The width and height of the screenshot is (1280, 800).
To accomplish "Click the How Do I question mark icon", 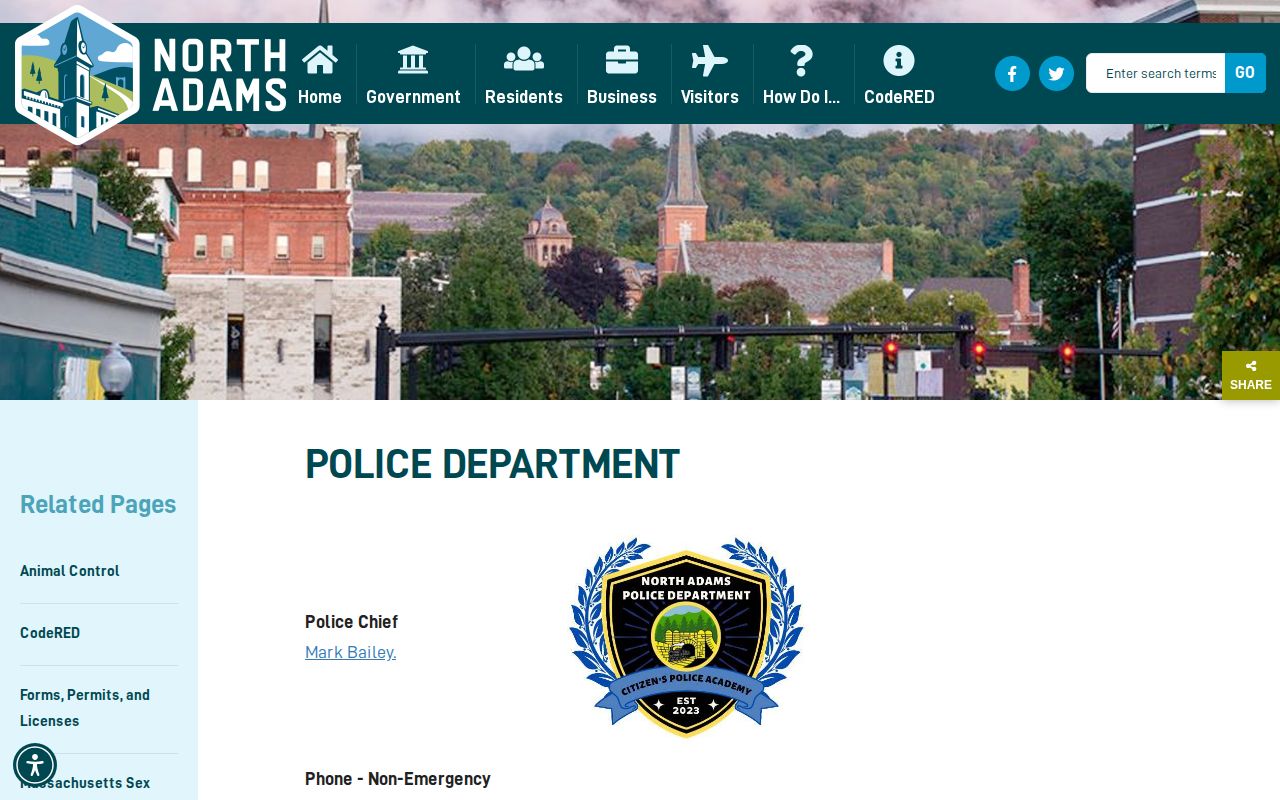I will 801,60.
